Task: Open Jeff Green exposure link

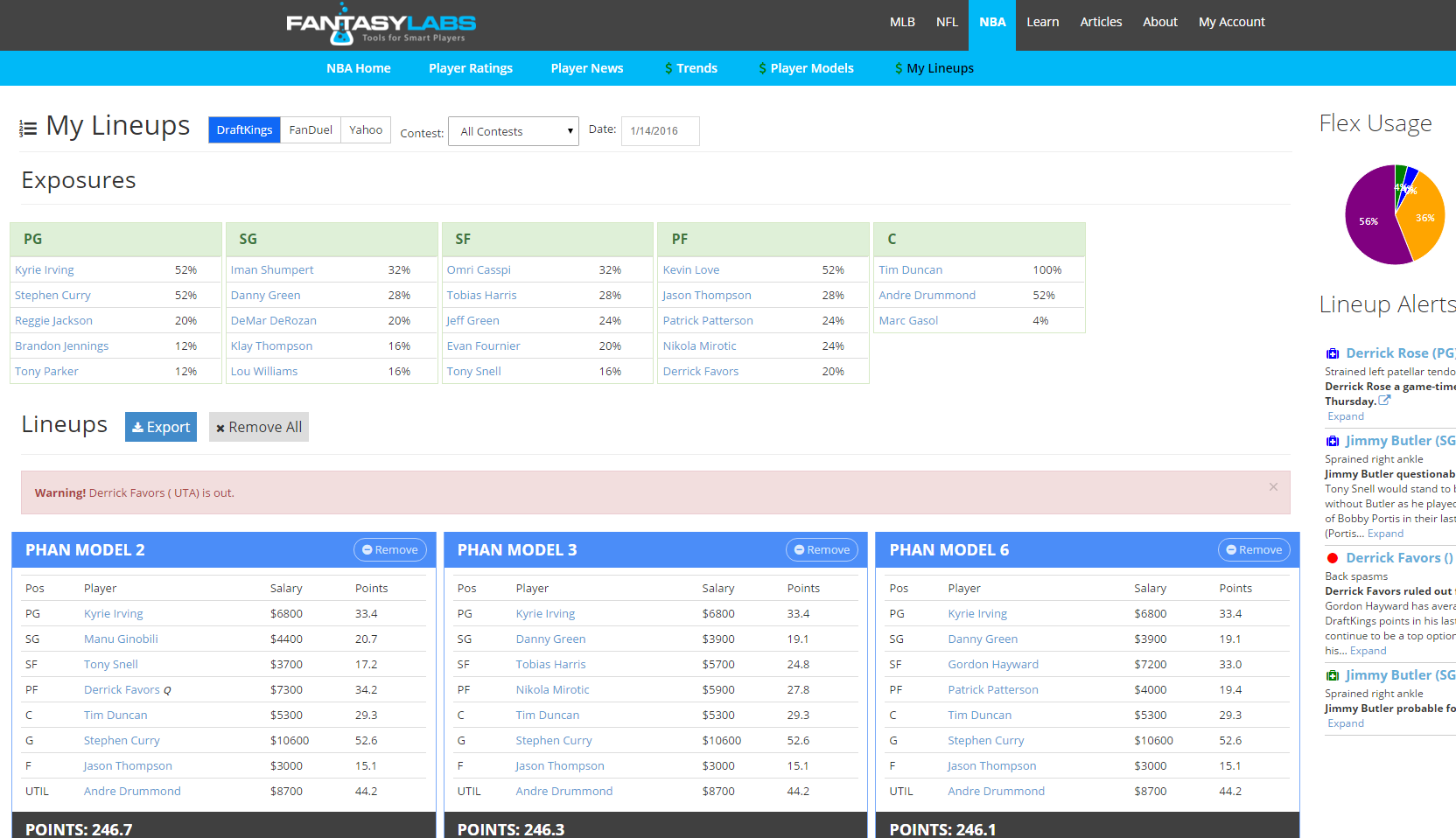Action: (x=472, y=321)
